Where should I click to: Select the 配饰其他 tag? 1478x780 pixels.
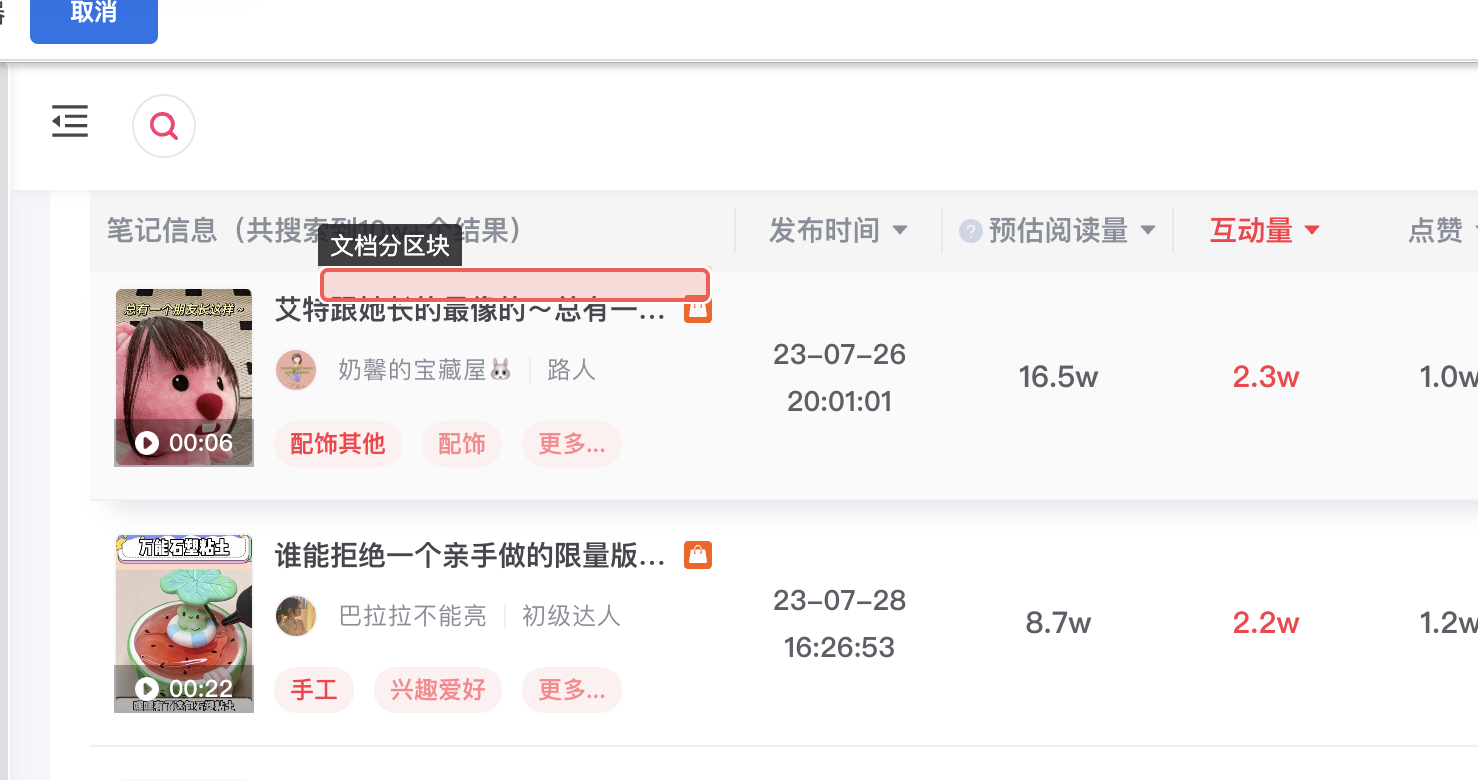338,444
